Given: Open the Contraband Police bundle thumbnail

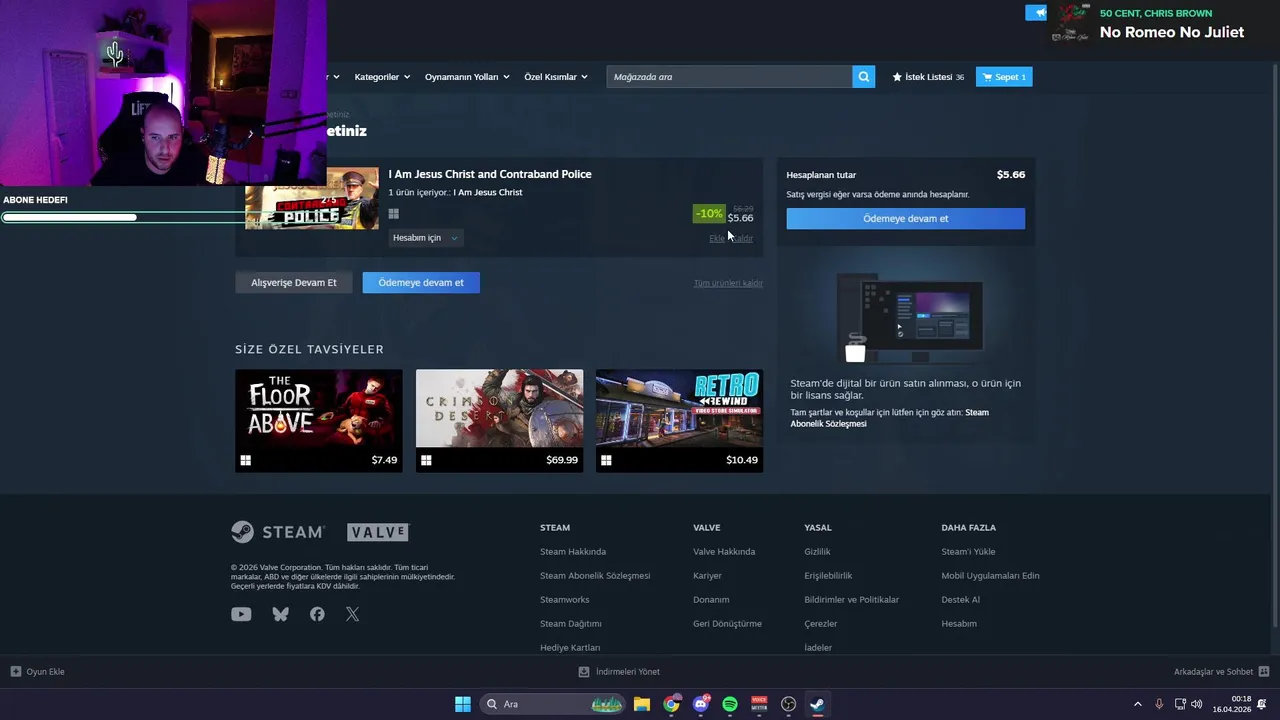Looking at the screenshot, I should pyautogui.click(x=312, y=198).
